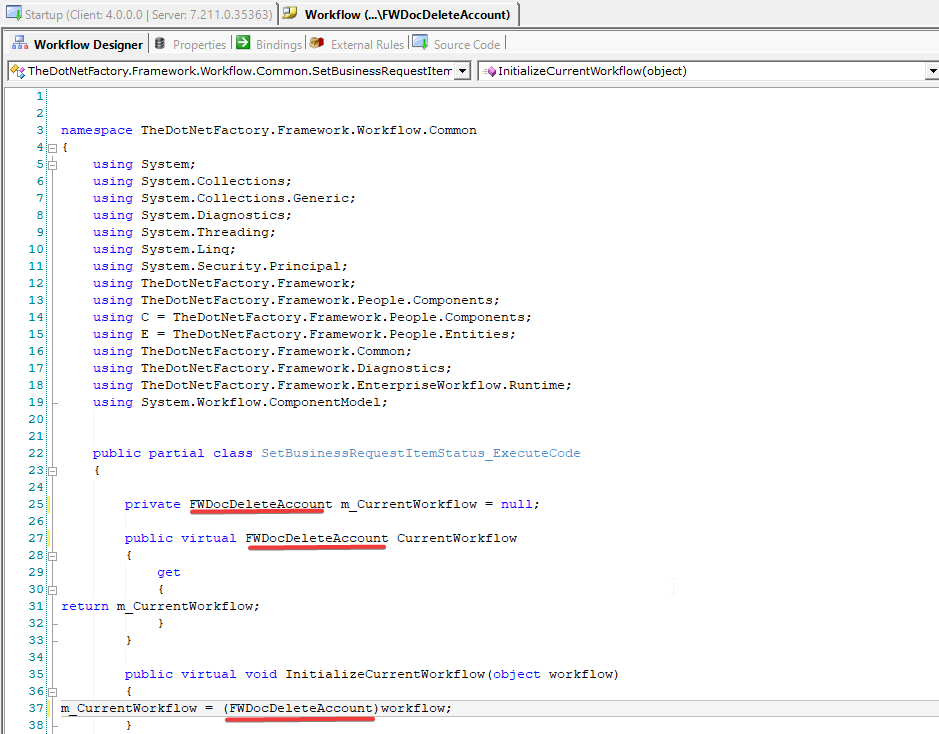This screenshot has height=734, width=939.
Task: Collapse the class body fold at line 23
Action: (51, 470)
